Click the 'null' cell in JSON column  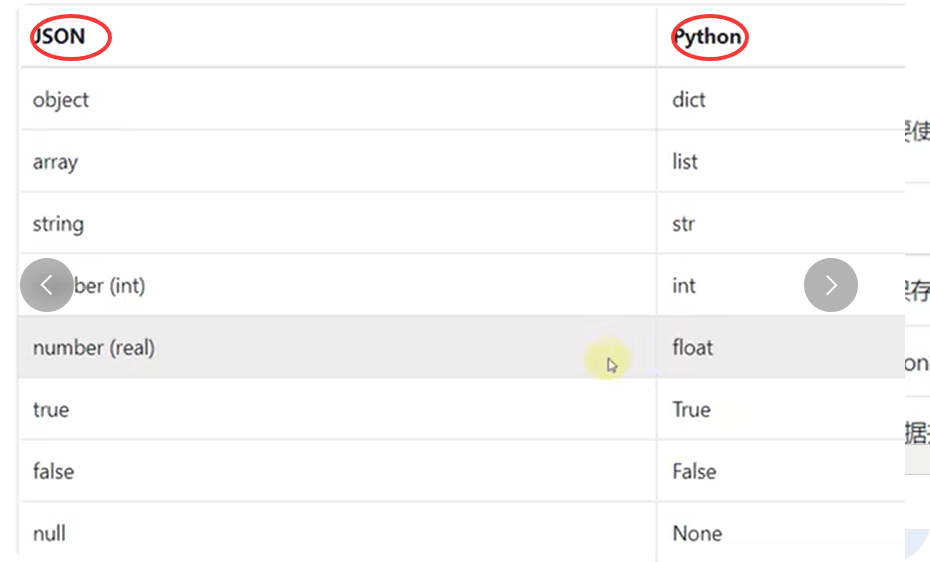point(49,534)
